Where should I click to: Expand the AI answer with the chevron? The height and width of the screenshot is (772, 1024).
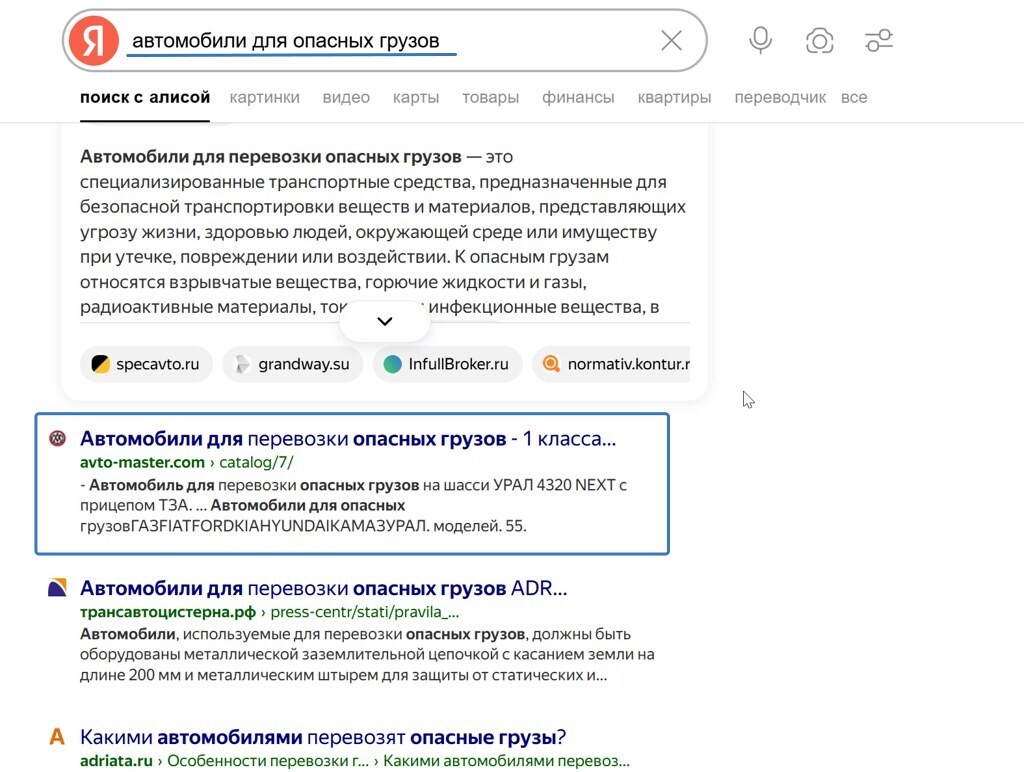pyautogui.click(x=384, y=320)
